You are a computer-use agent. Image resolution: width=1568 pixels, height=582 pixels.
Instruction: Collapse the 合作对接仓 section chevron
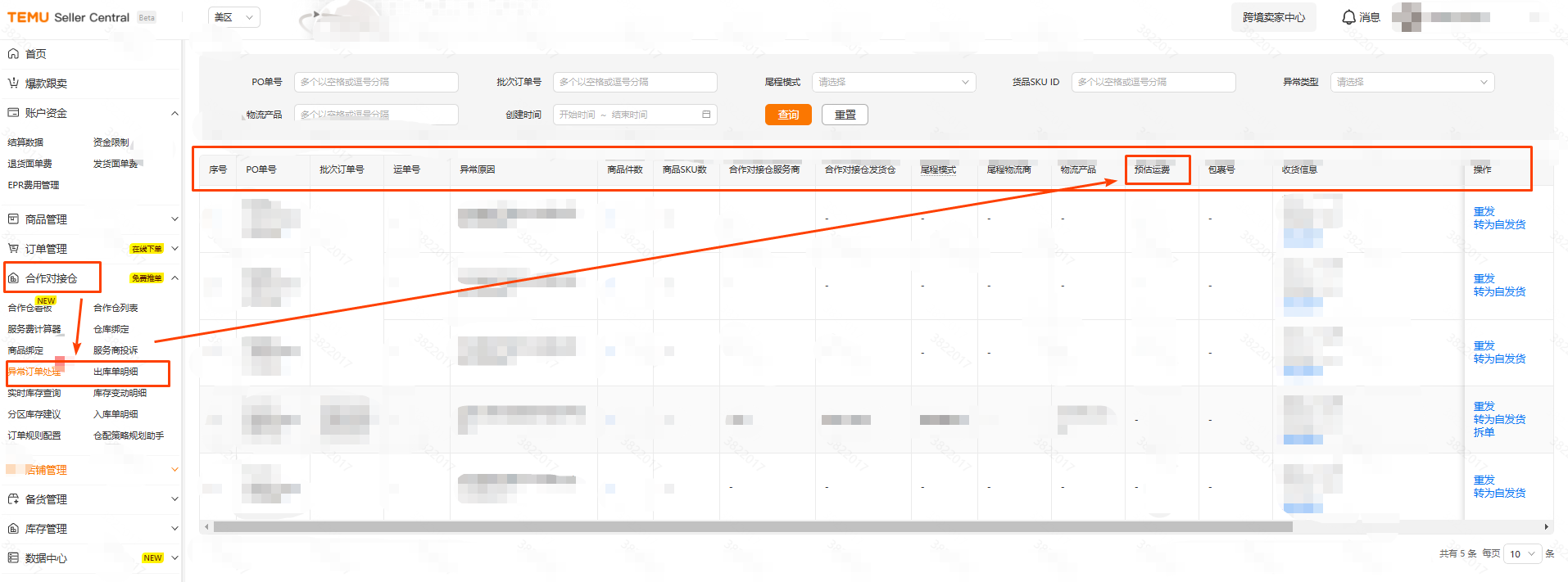(174, 278)
